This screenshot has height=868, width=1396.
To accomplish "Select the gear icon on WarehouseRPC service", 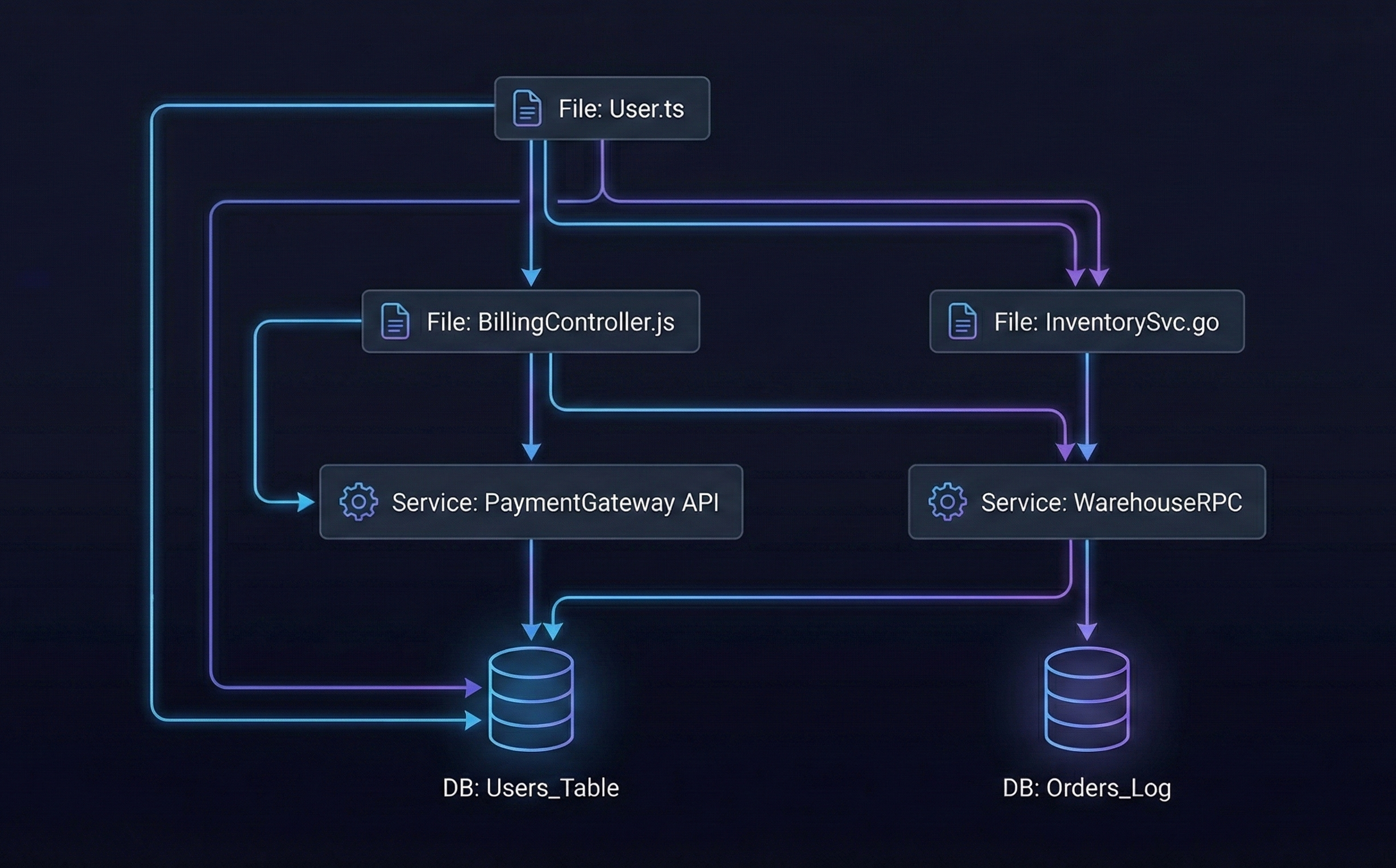I will point(948,501).
